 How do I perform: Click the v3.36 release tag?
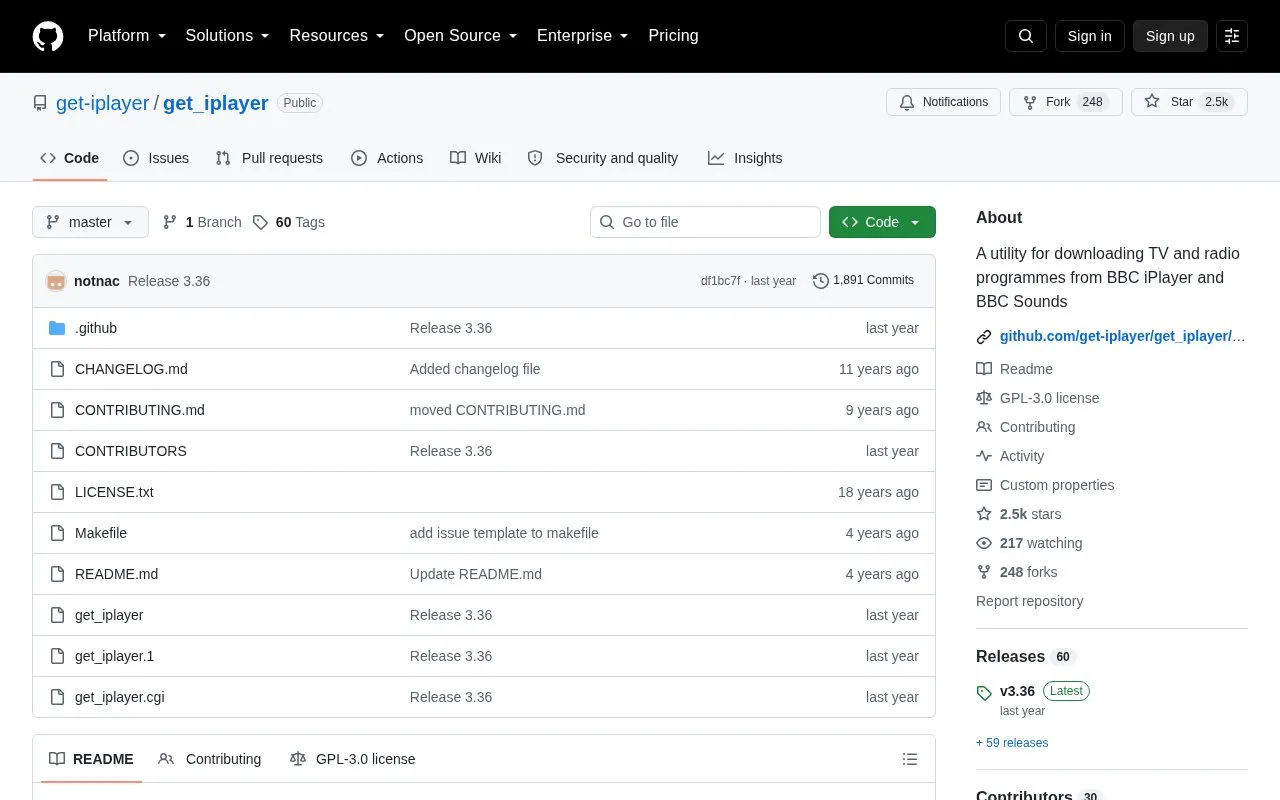point(1017,691)
